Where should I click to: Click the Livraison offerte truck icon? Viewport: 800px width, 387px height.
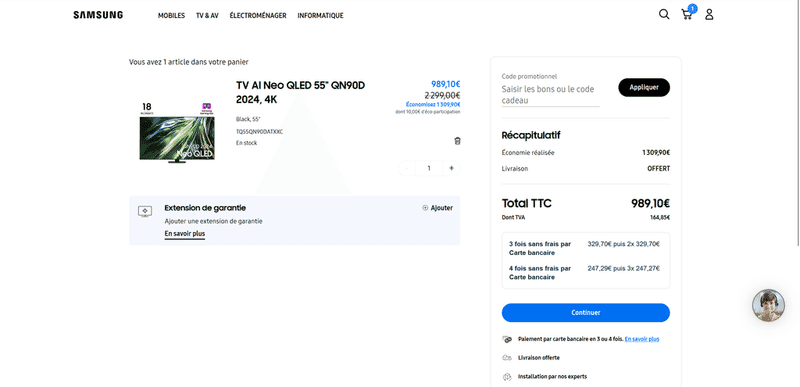[x=507, y=358]
